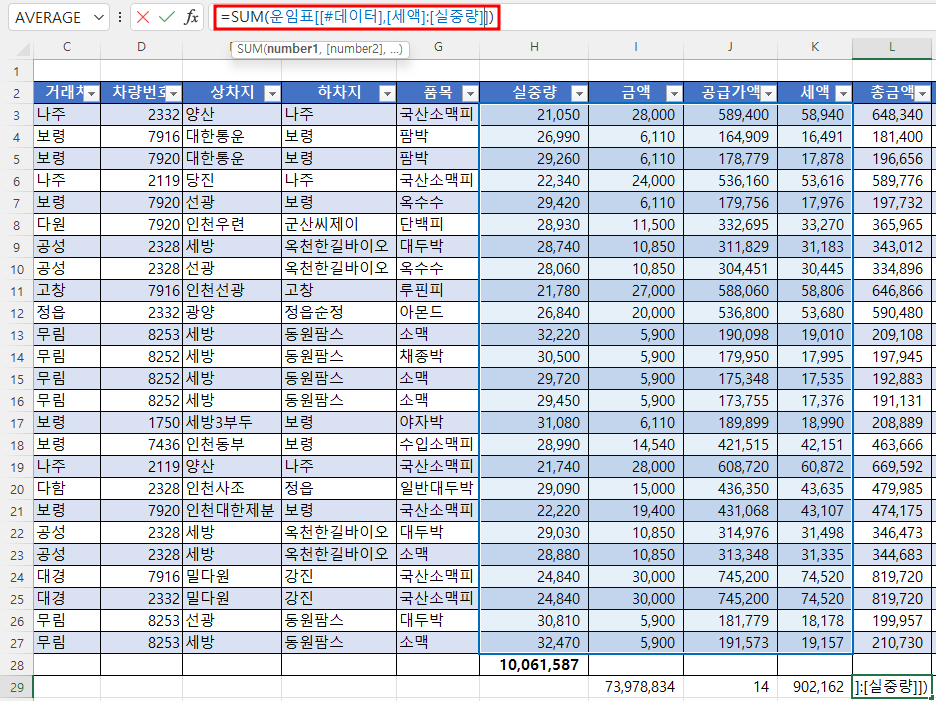The height and width of the screenshot is (701, 936).
Task: Select row header 29
Action: click(16, 687)
